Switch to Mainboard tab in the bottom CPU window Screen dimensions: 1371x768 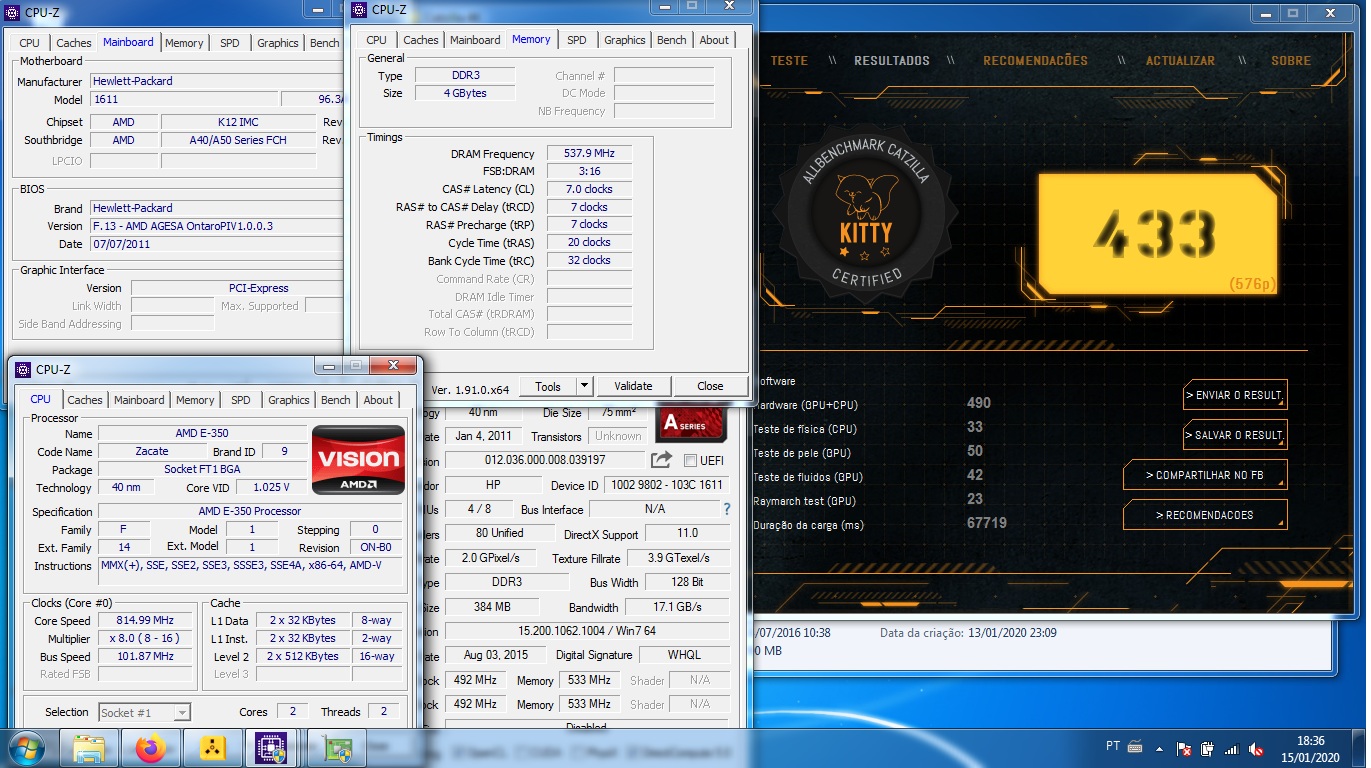[139, 400]
